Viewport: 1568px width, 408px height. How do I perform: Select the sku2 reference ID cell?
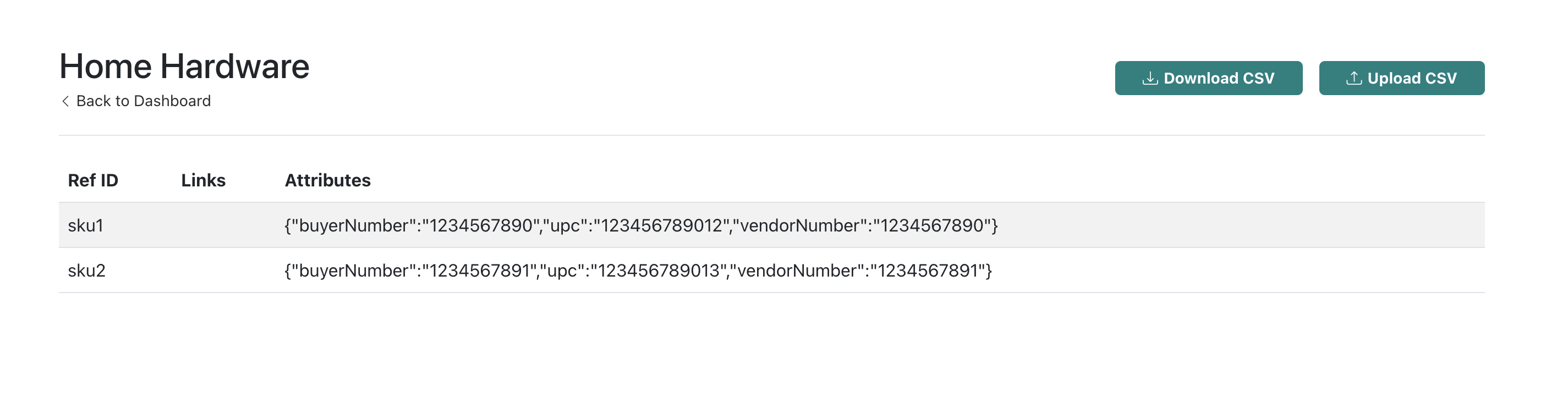[x=86, y=271]
